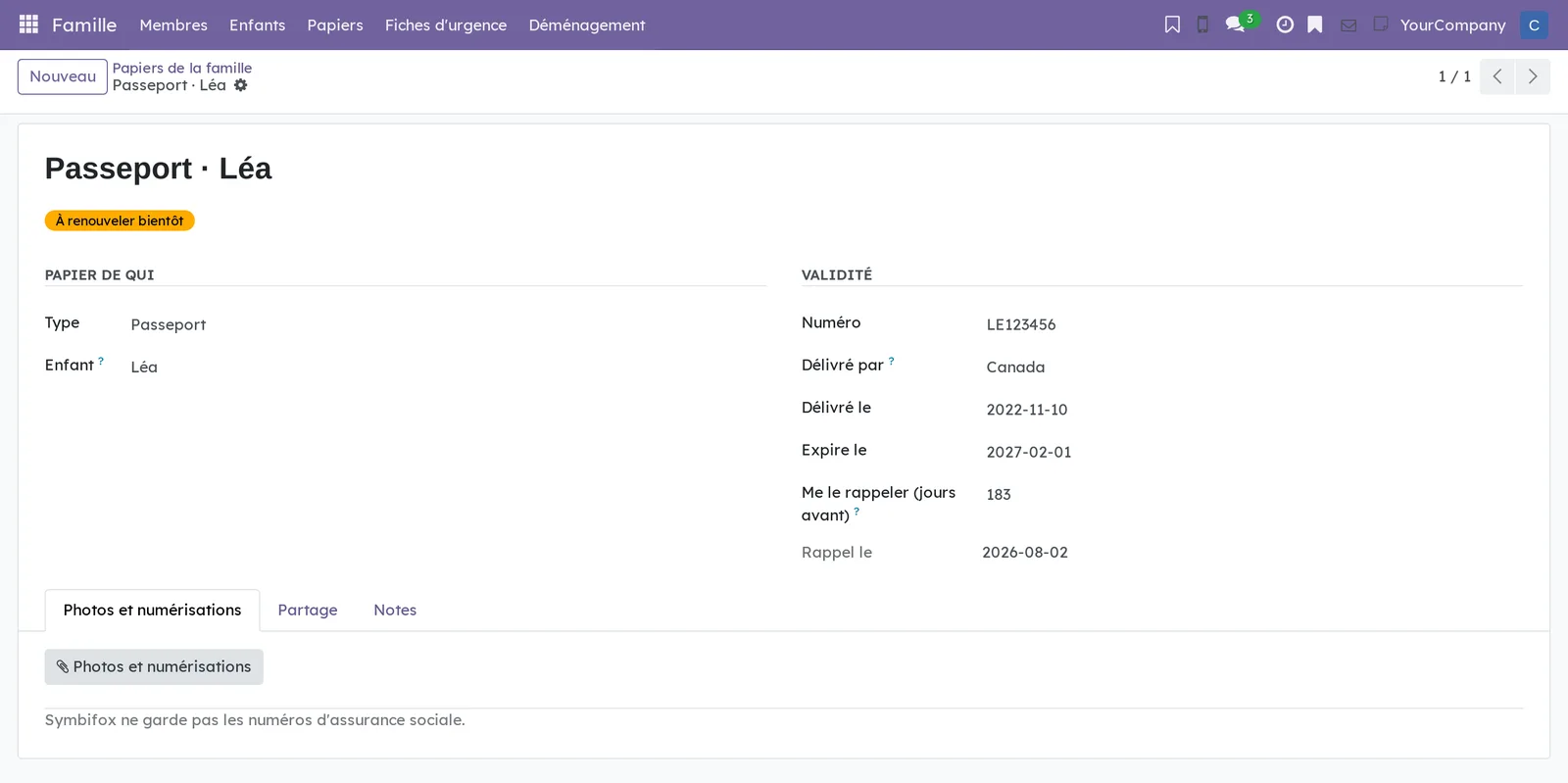This screenshot has height=783, width=1568.
Task: Edit the Délivré le date 2022-11-10
Action: coord(1254,410)
